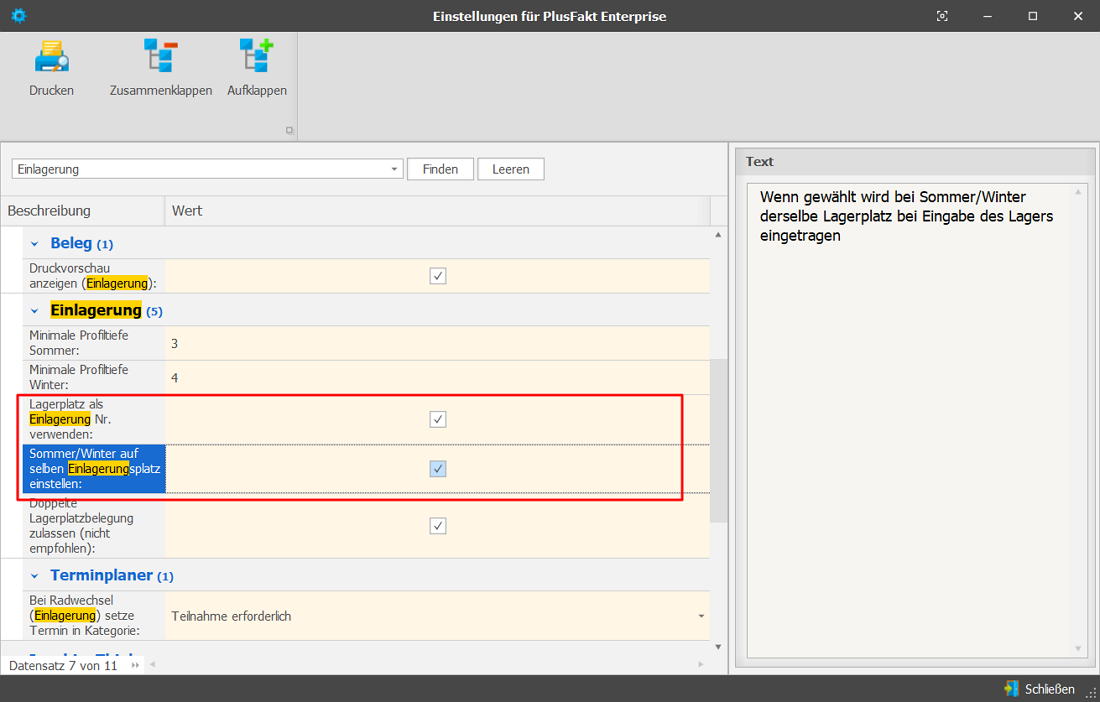1100x702 pixels.
Task: Click the Zusammenklappen tree icon
Action: pyautogui.click(x=161, y=55)
